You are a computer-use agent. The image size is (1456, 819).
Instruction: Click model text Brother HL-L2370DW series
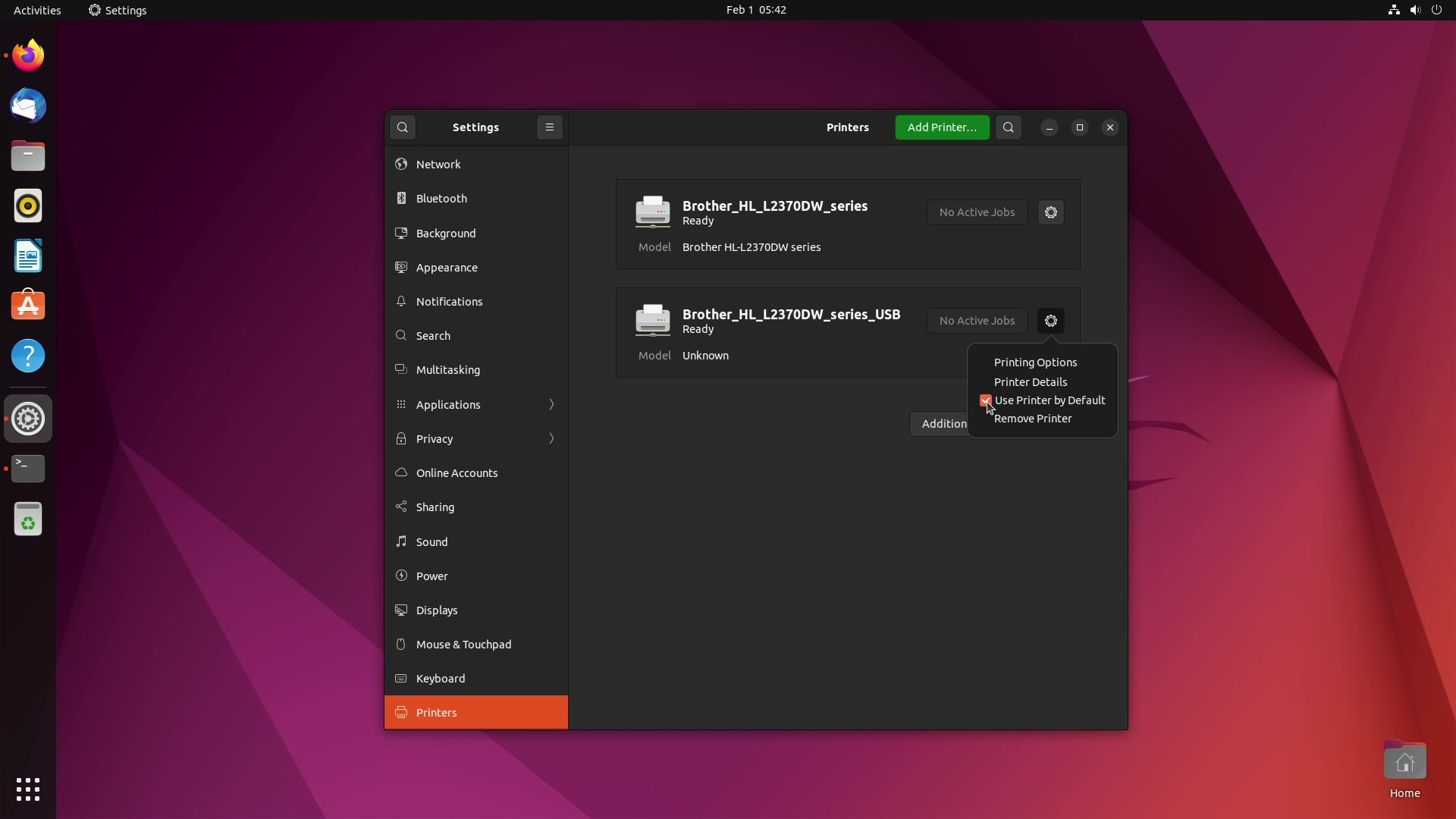752,247
